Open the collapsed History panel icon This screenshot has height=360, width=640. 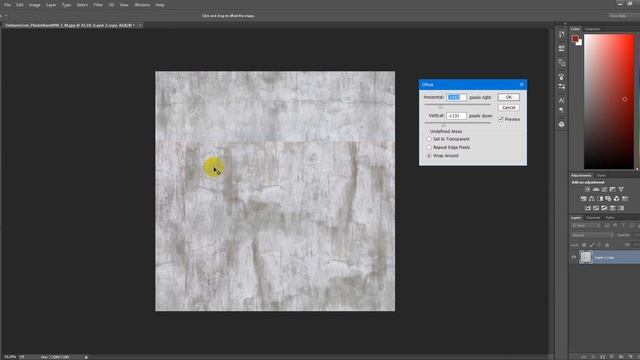coord(562,35)
